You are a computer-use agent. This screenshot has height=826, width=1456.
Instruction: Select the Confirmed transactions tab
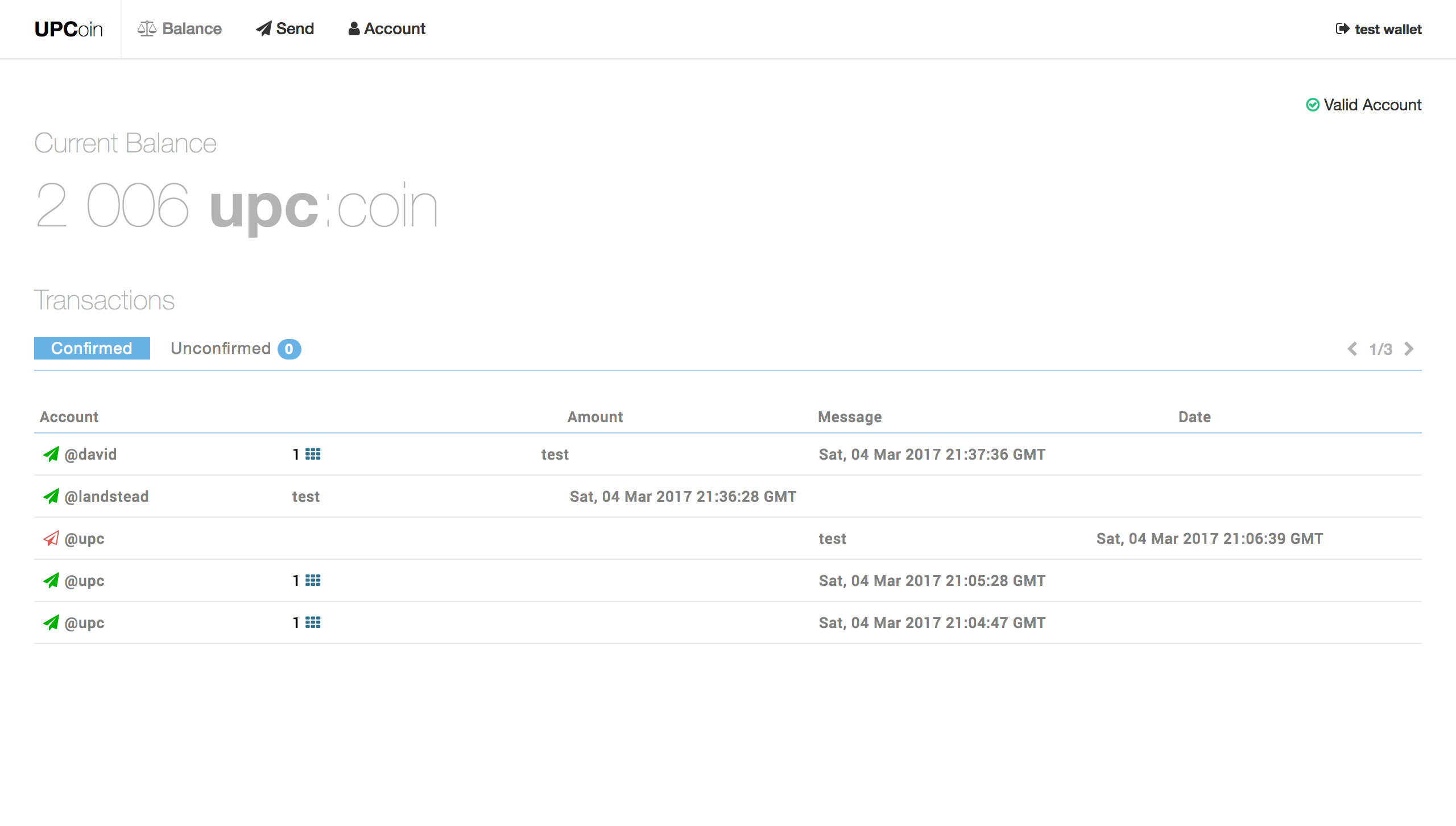pos(92,348)
